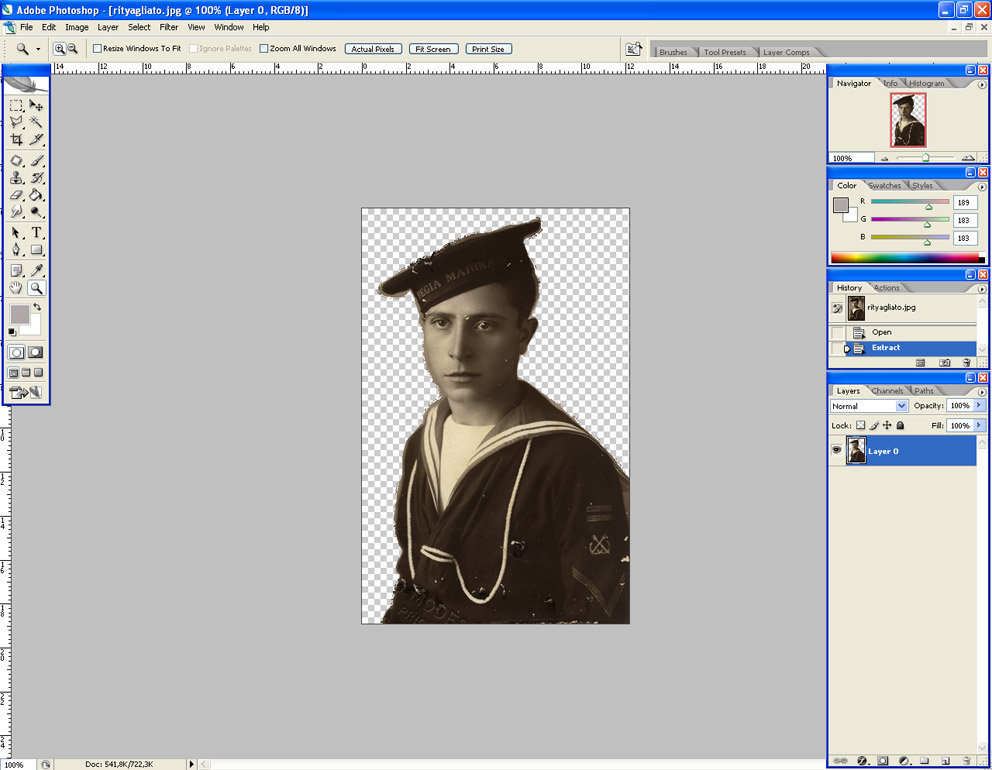This screenshot has height=770, width=992.
Task: Open the Filter menu
Action: [x=169, y=27]
